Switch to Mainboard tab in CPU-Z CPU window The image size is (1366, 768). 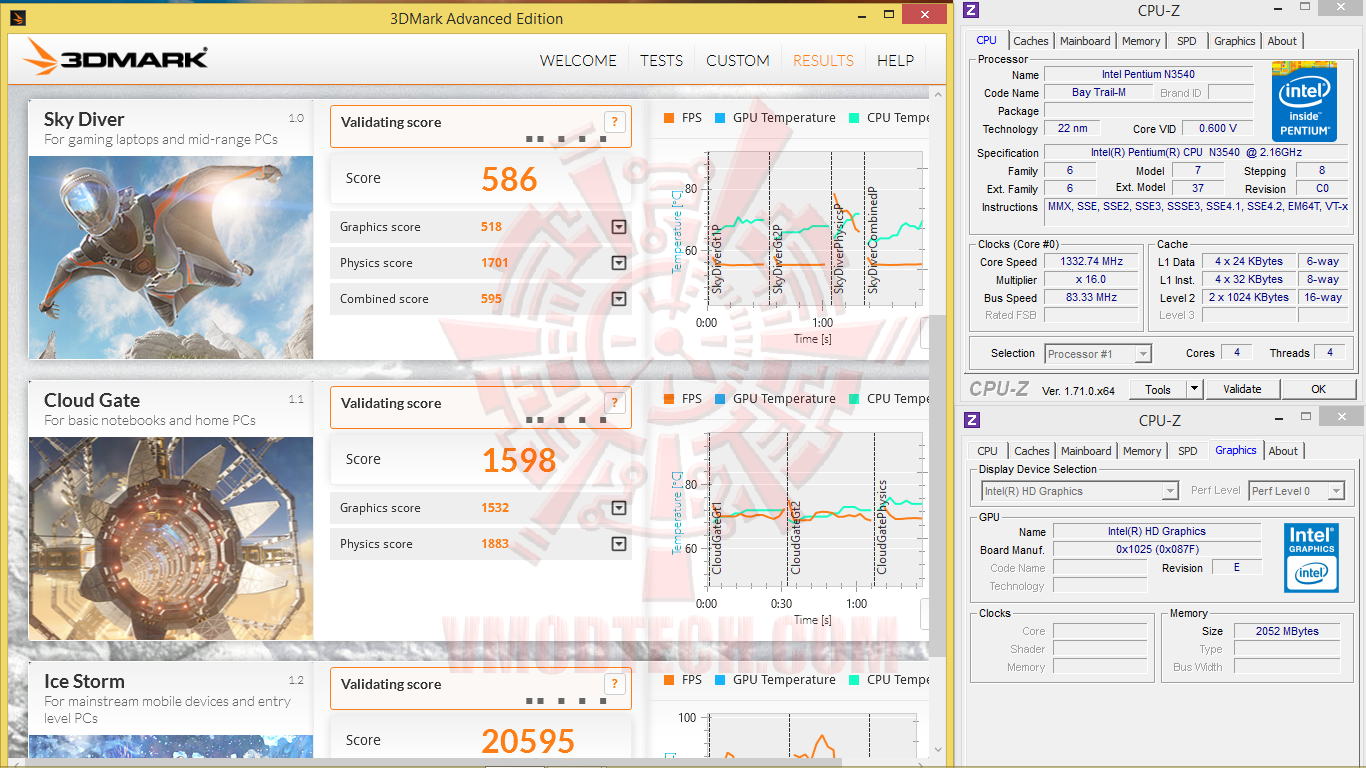(x=1085, y=41)
